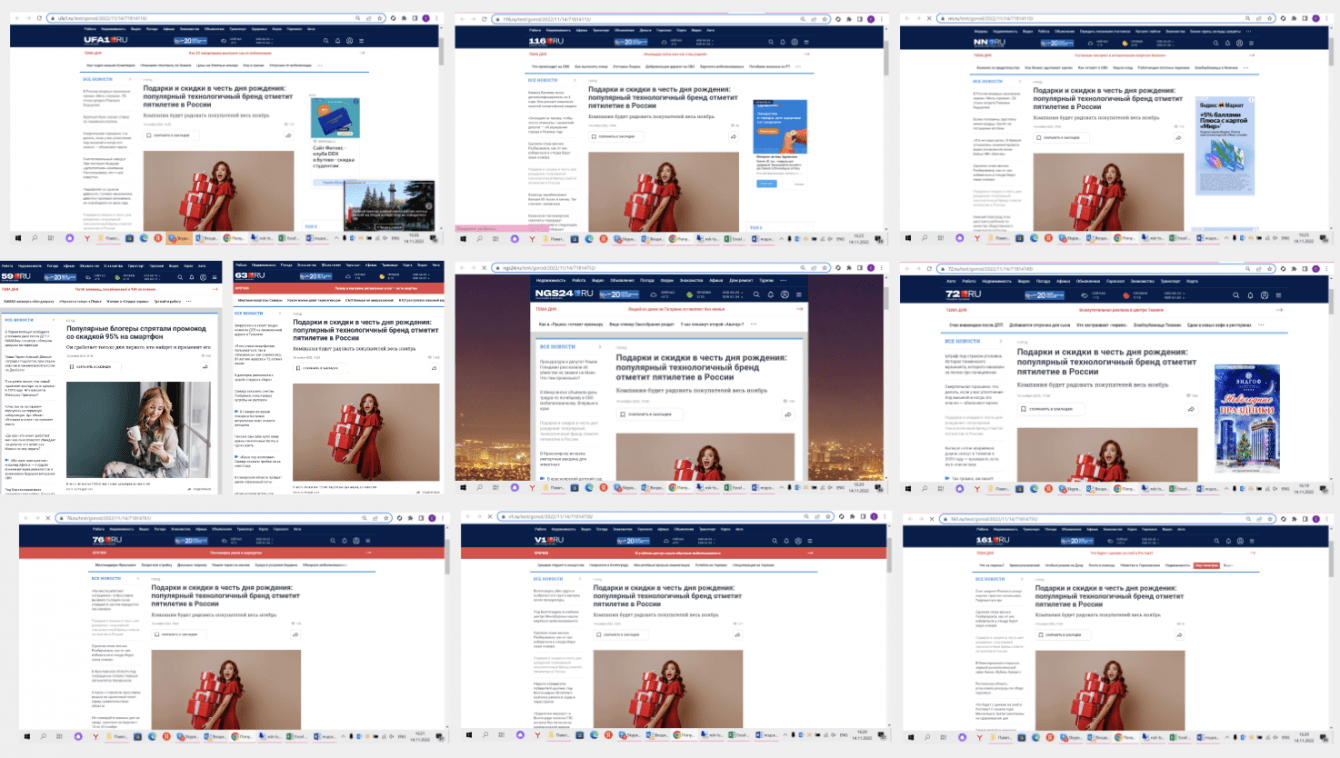Open the user profile icon on UFA1.RU
The image size is (1340, 758).
349,41
